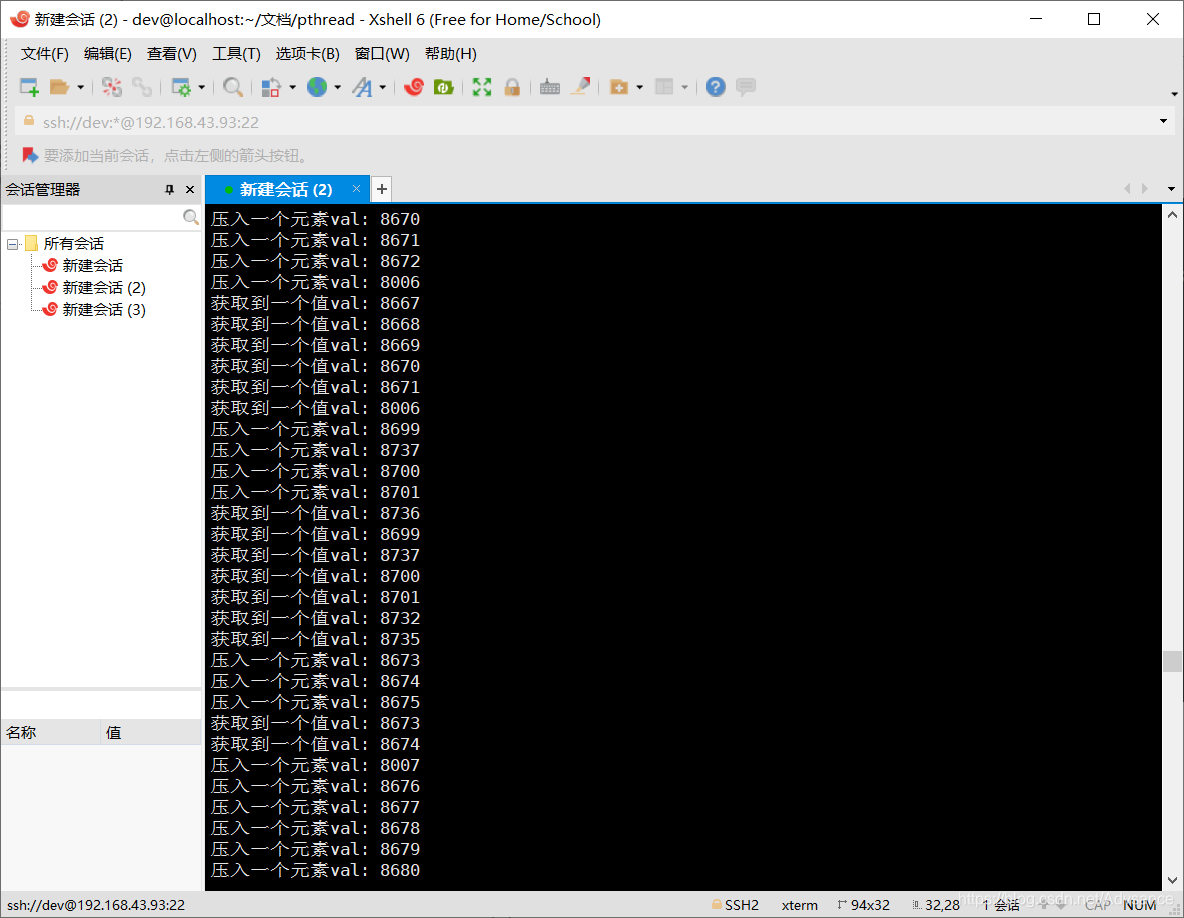Open the 文件(F) menu
The width and height of the screenshot is (1184, 918).
(x=45, y=54)
